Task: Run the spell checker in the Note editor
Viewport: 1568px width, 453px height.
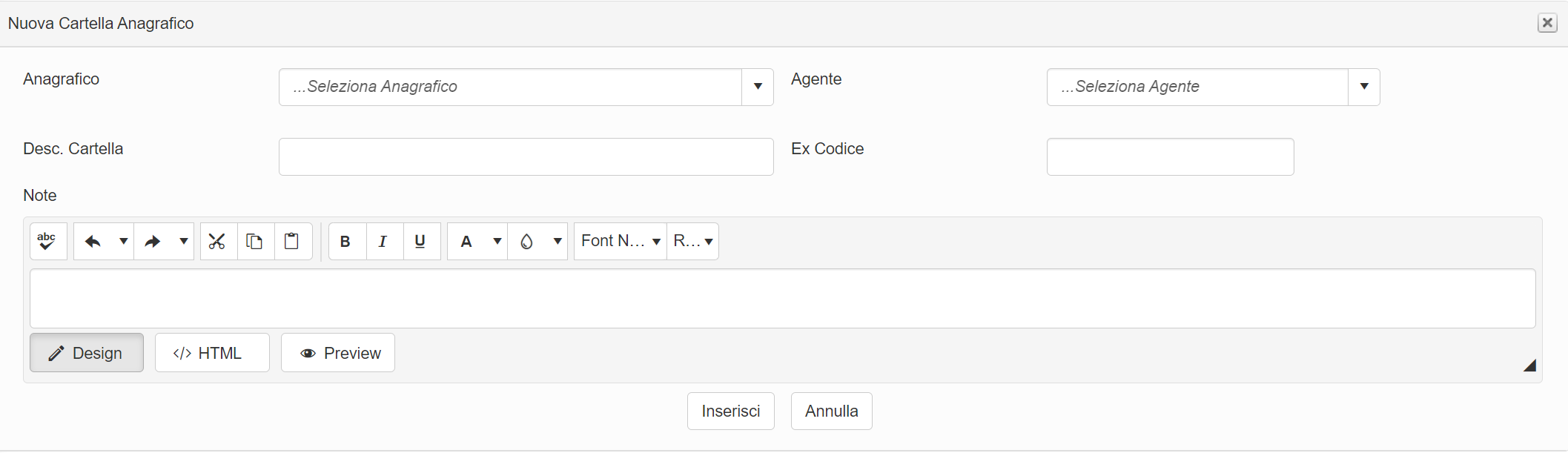Action: pos(47,241)
